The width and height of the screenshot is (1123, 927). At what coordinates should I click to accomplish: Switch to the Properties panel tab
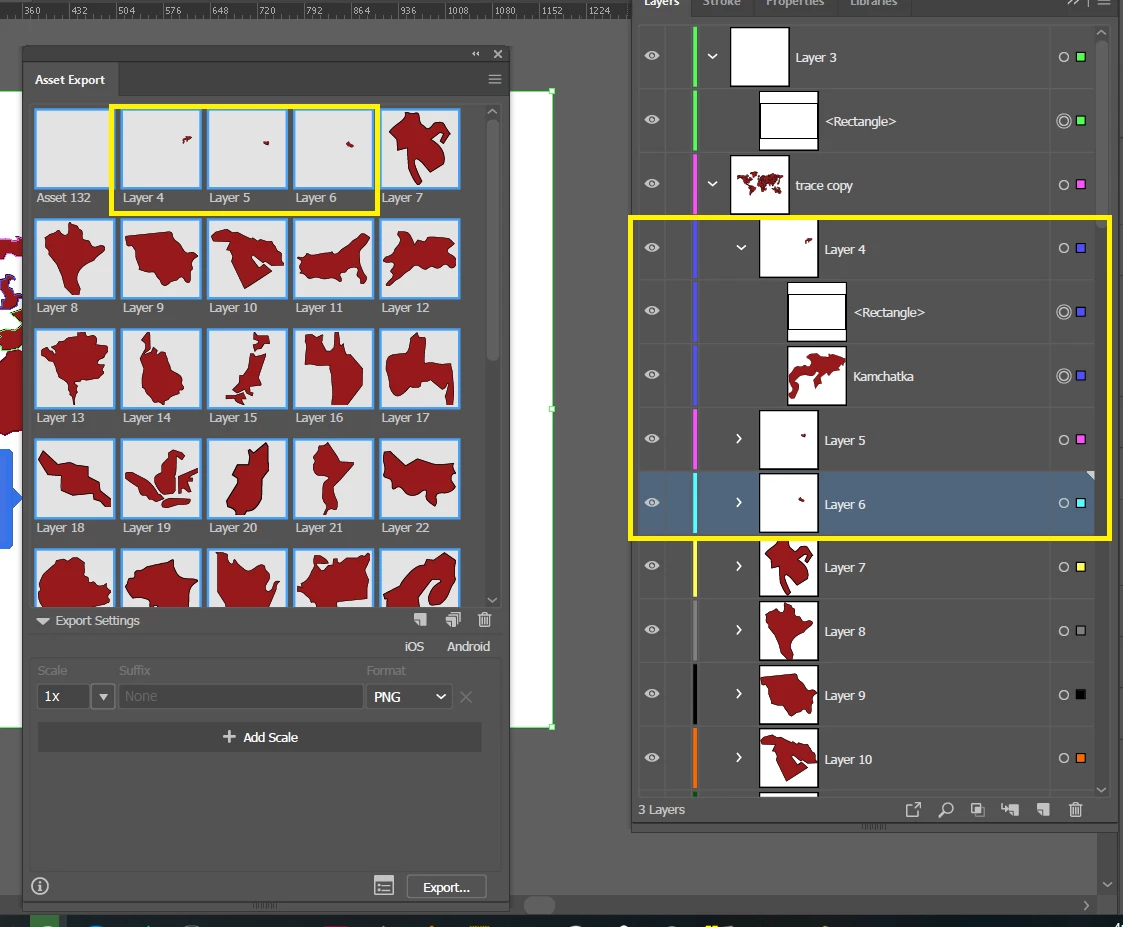795,4
